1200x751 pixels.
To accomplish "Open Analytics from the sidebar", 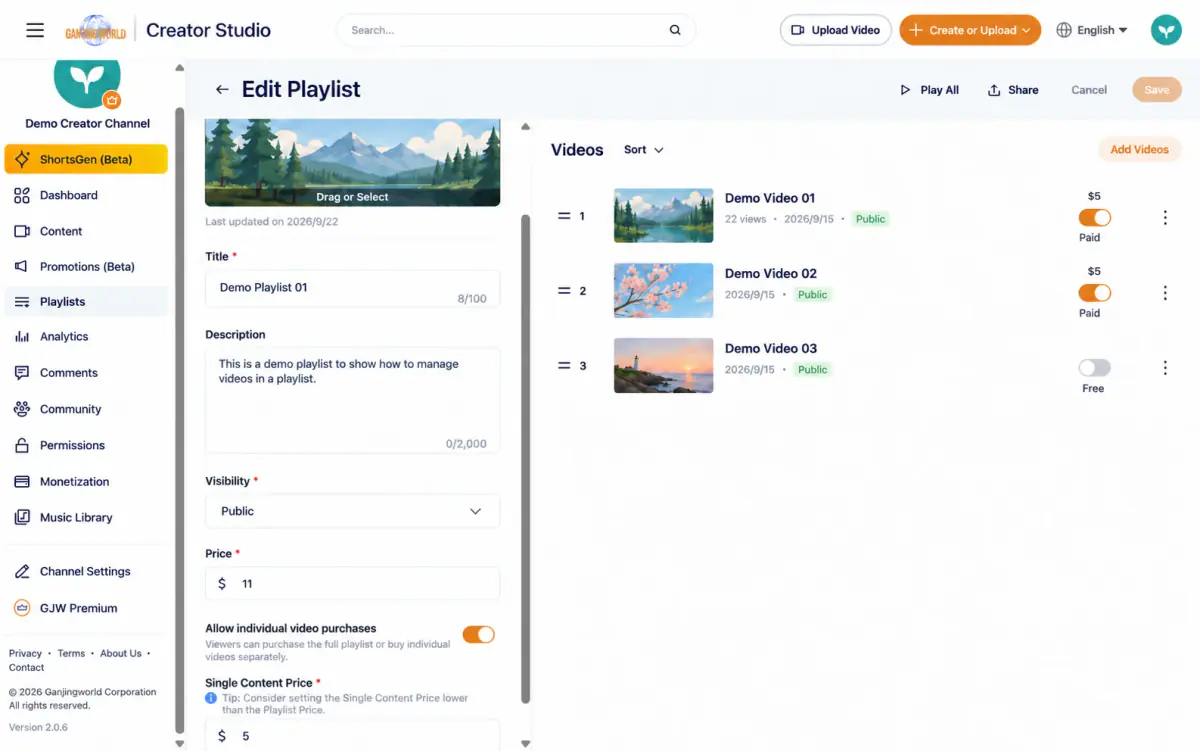I will tap(86, 337).
